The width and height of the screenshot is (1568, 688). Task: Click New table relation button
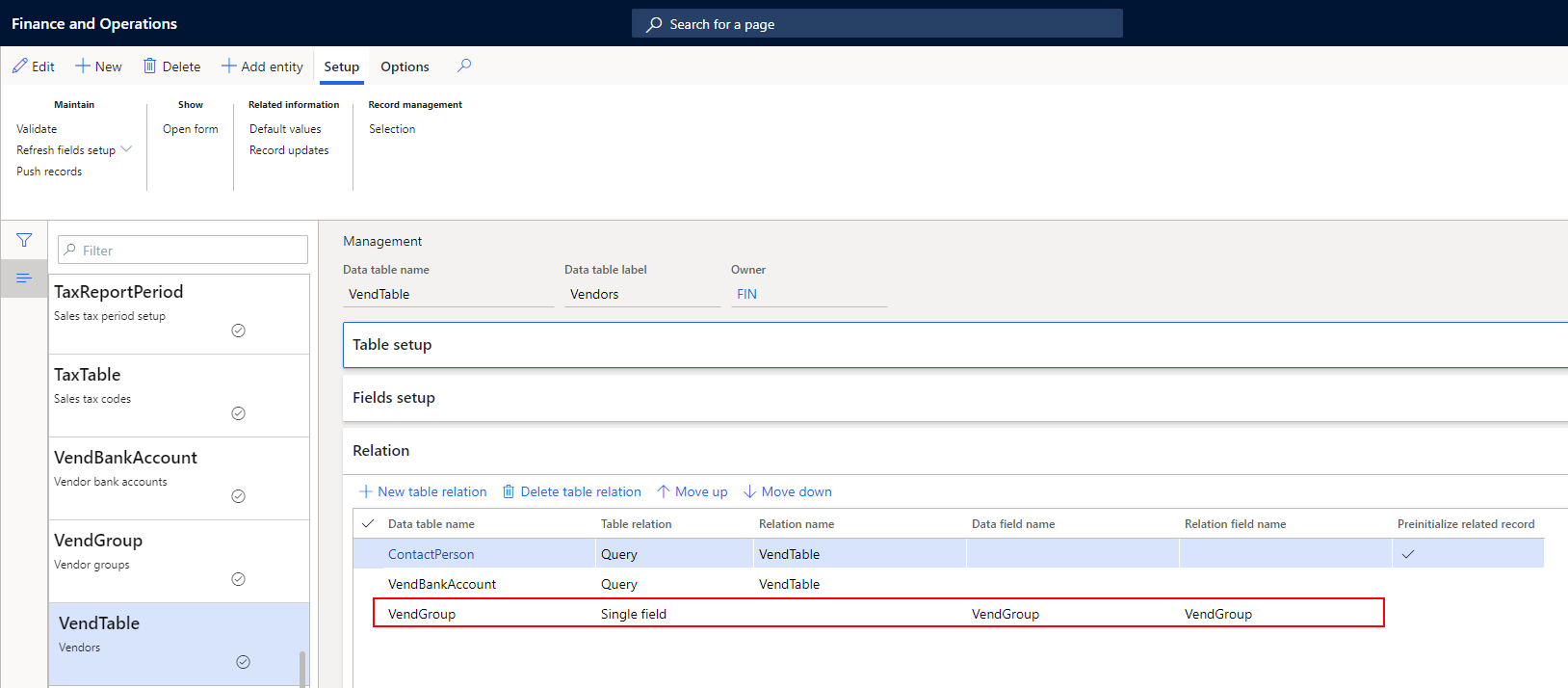coord(423,491)
